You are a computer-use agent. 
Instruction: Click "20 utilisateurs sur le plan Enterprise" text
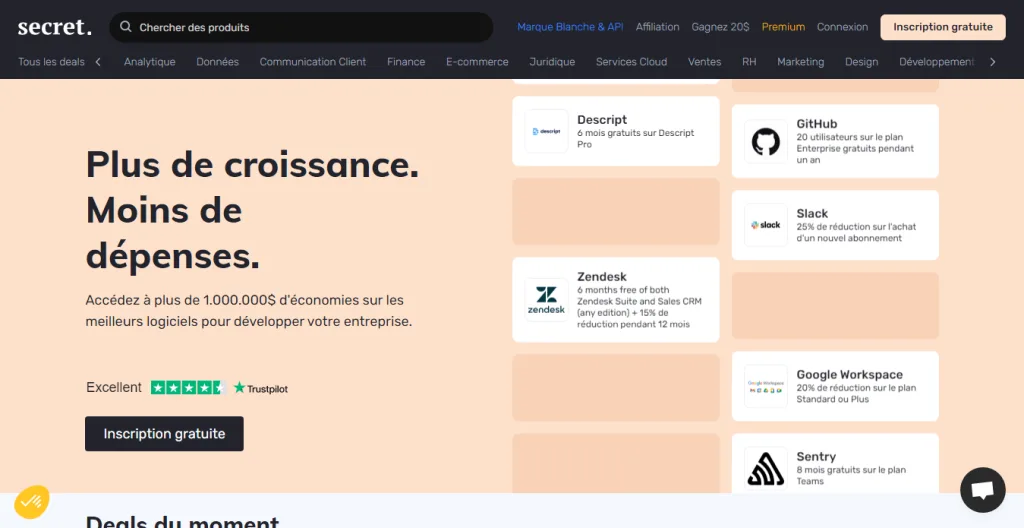click(x=855, y=148)
